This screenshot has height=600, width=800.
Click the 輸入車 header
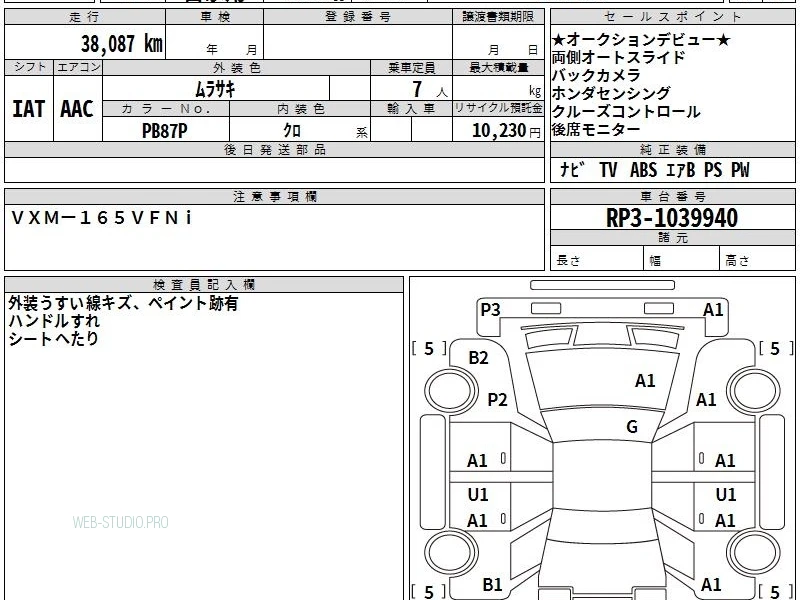(411, 109)
